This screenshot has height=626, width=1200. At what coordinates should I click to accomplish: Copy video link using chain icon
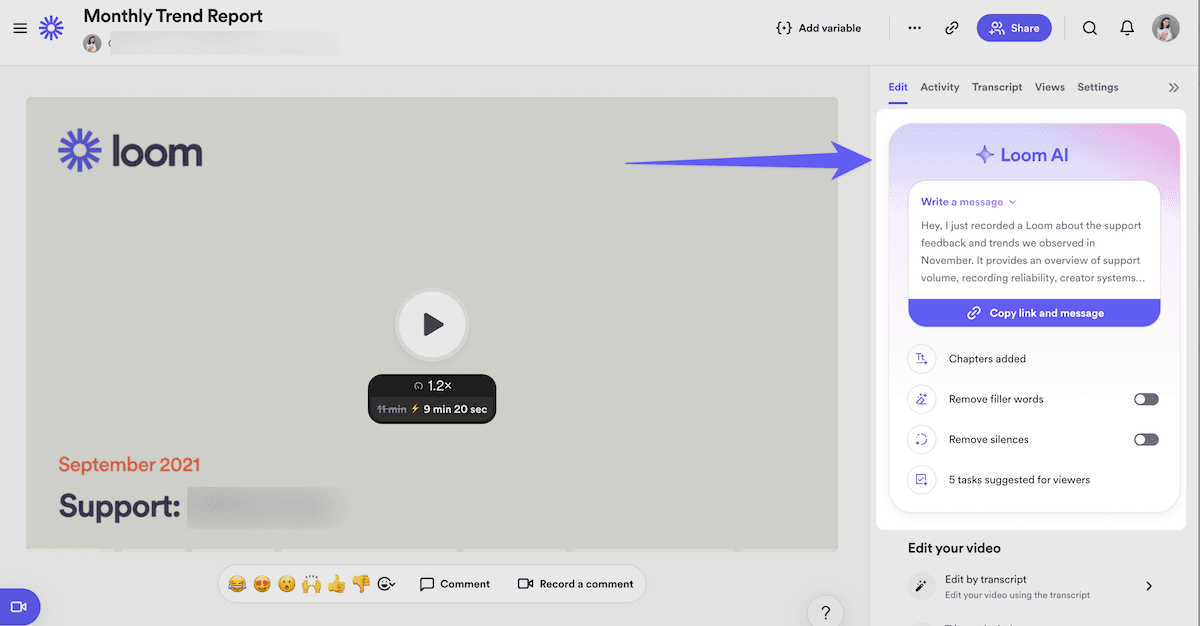(x=952, y=28)
